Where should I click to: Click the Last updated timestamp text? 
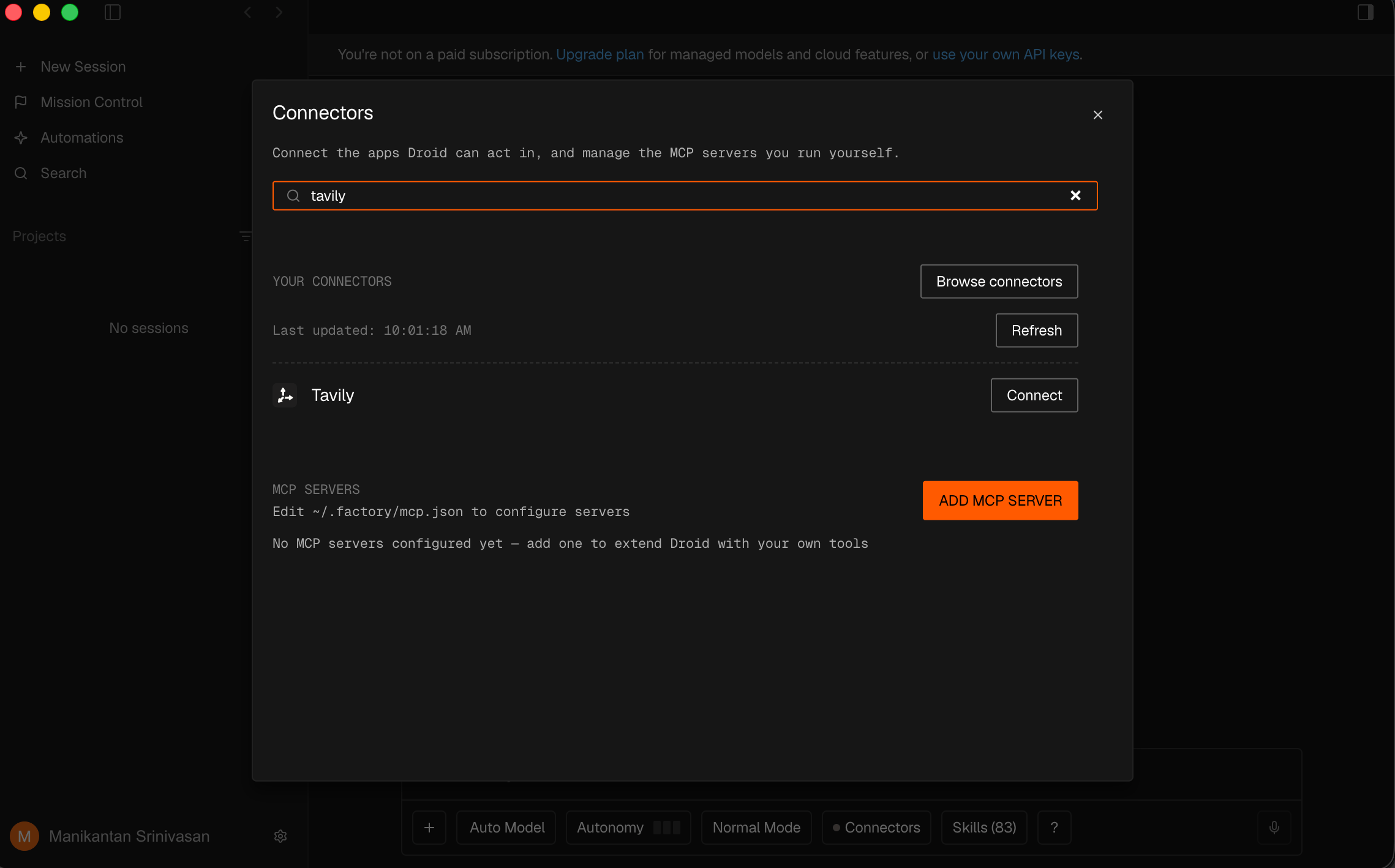[372, 330]
